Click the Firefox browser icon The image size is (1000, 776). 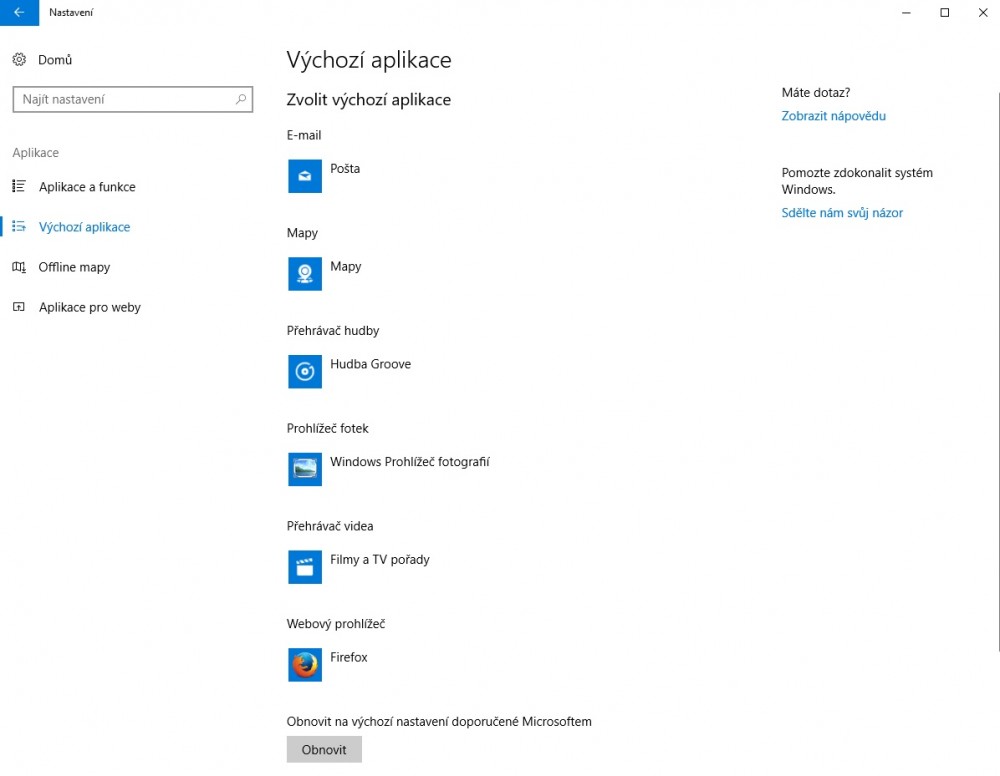[305, 665]
